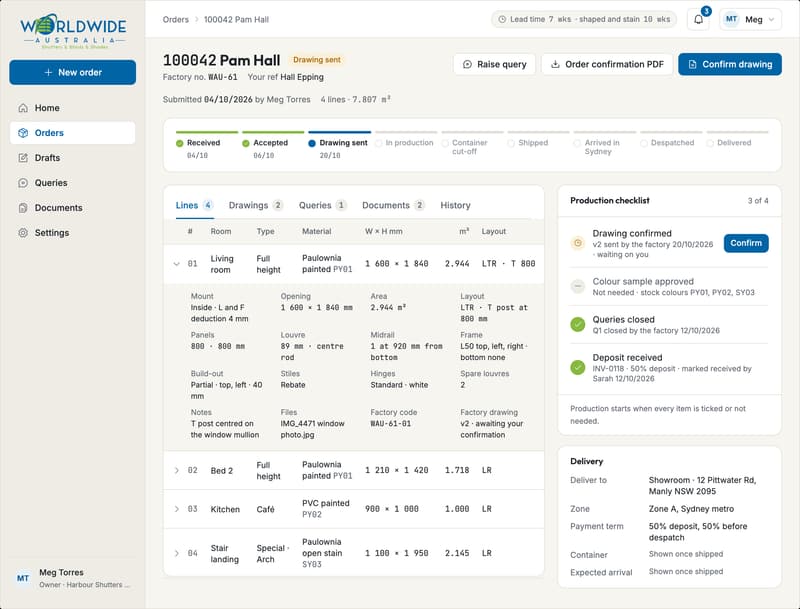Switch to the Drawings tab
The height and width of the screenshot is (609, 800).
point(256,206)
